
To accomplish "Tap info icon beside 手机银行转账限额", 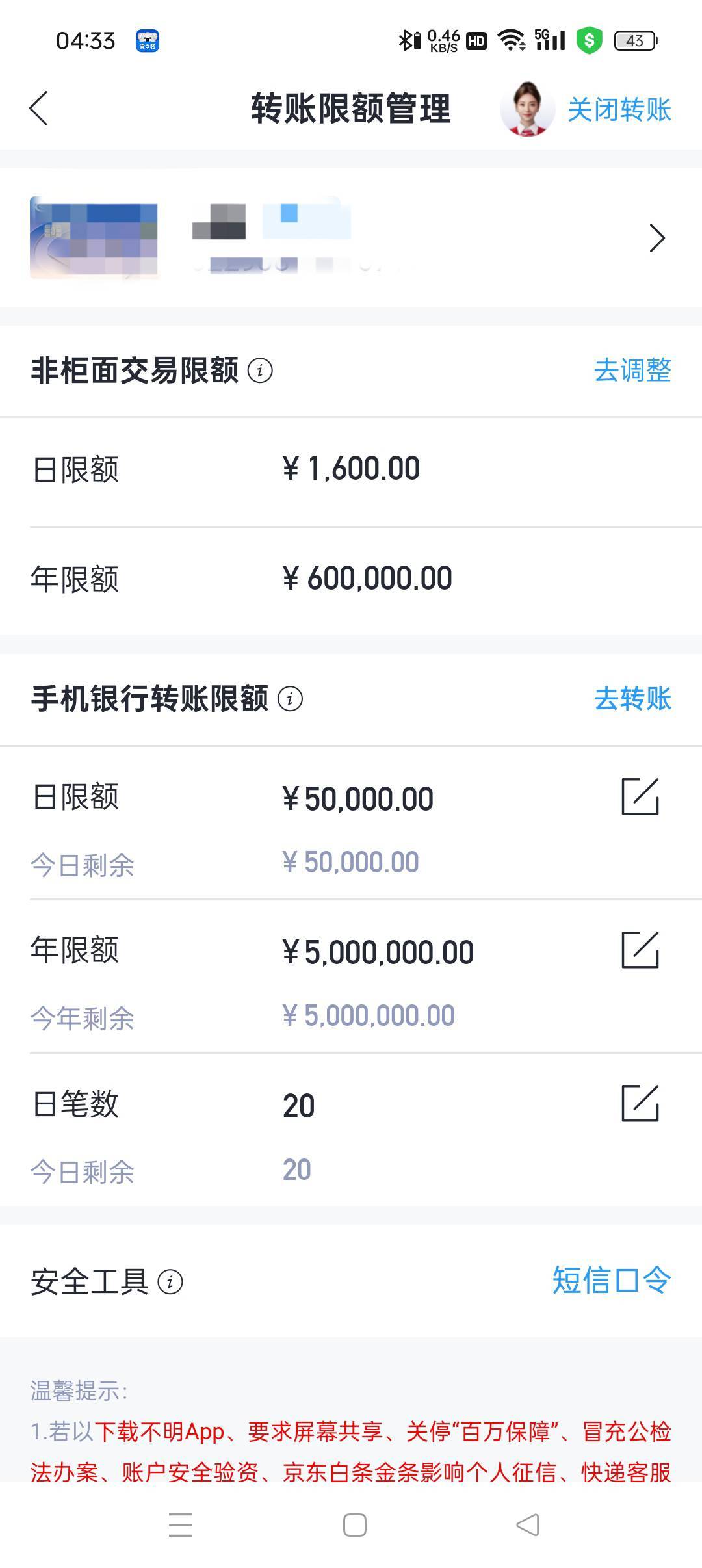I will click(x=290, y=699).
